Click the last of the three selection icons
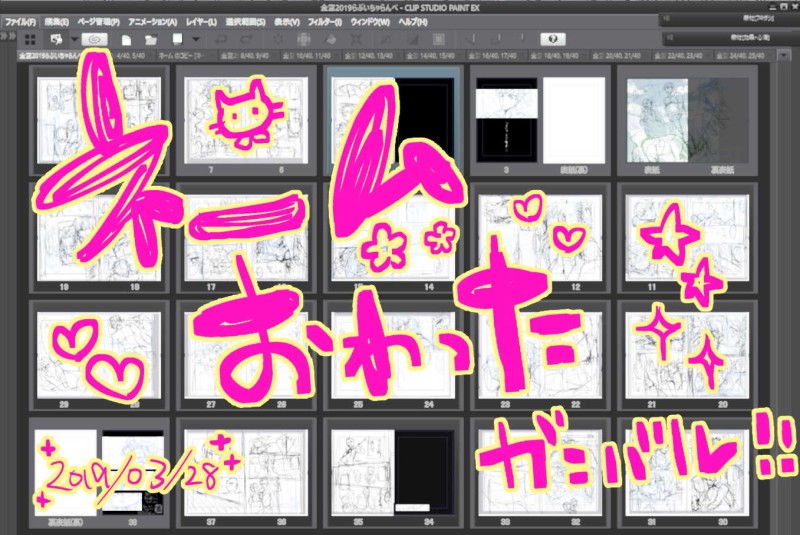 (x=439, y=39)
